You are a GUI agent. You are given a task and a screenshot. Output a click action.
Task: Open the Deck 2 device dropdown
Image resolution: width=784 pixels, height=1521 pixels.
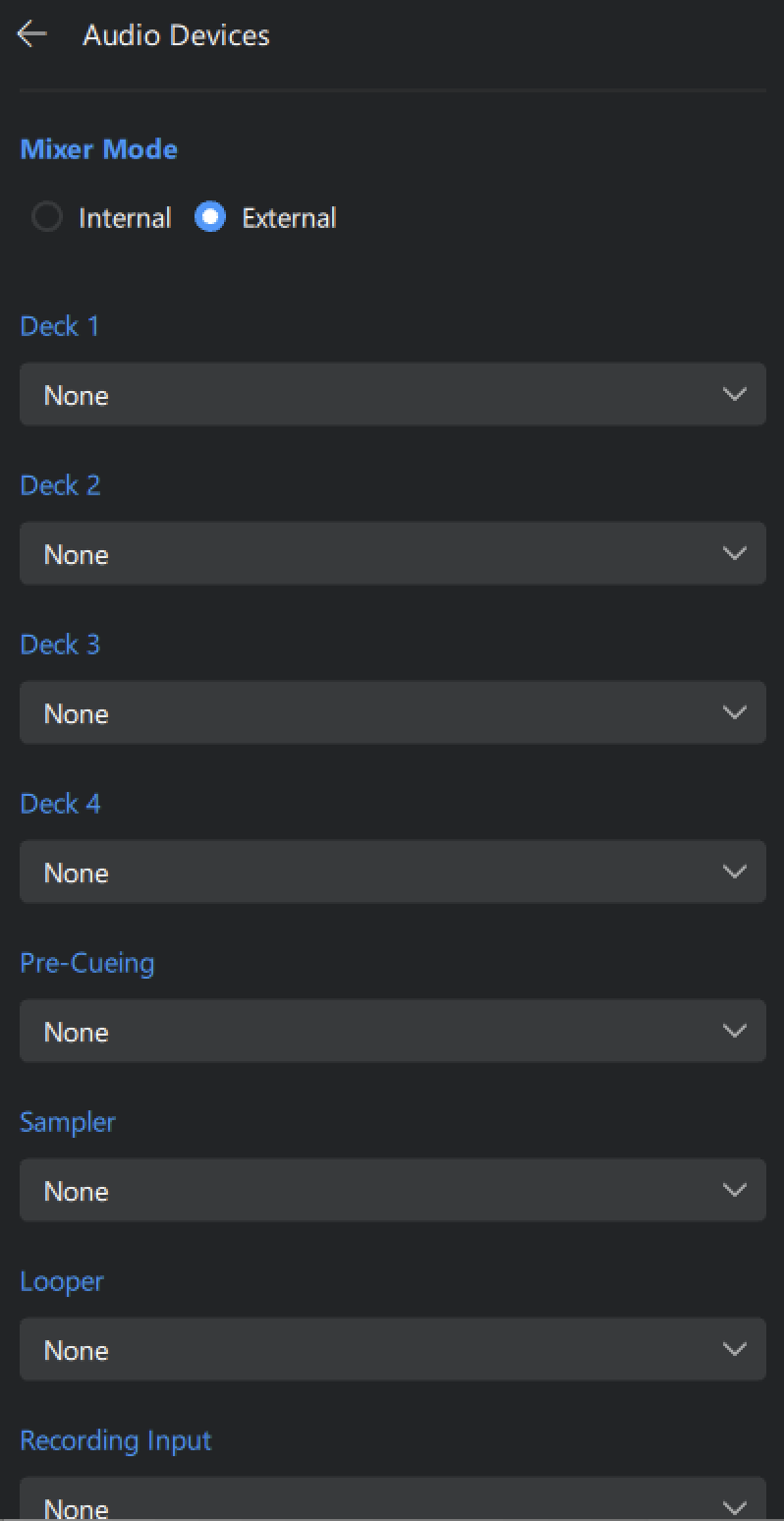tap(393, 552)
